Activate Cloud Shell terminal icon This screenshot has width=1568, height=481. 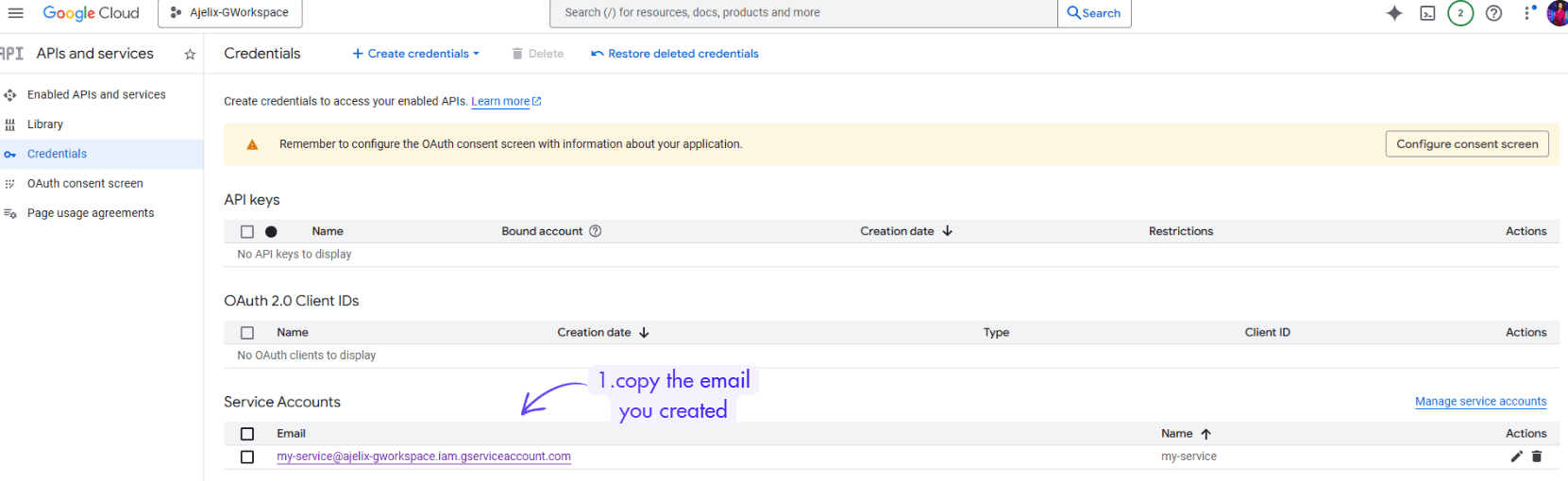[x=1427, y=13]
